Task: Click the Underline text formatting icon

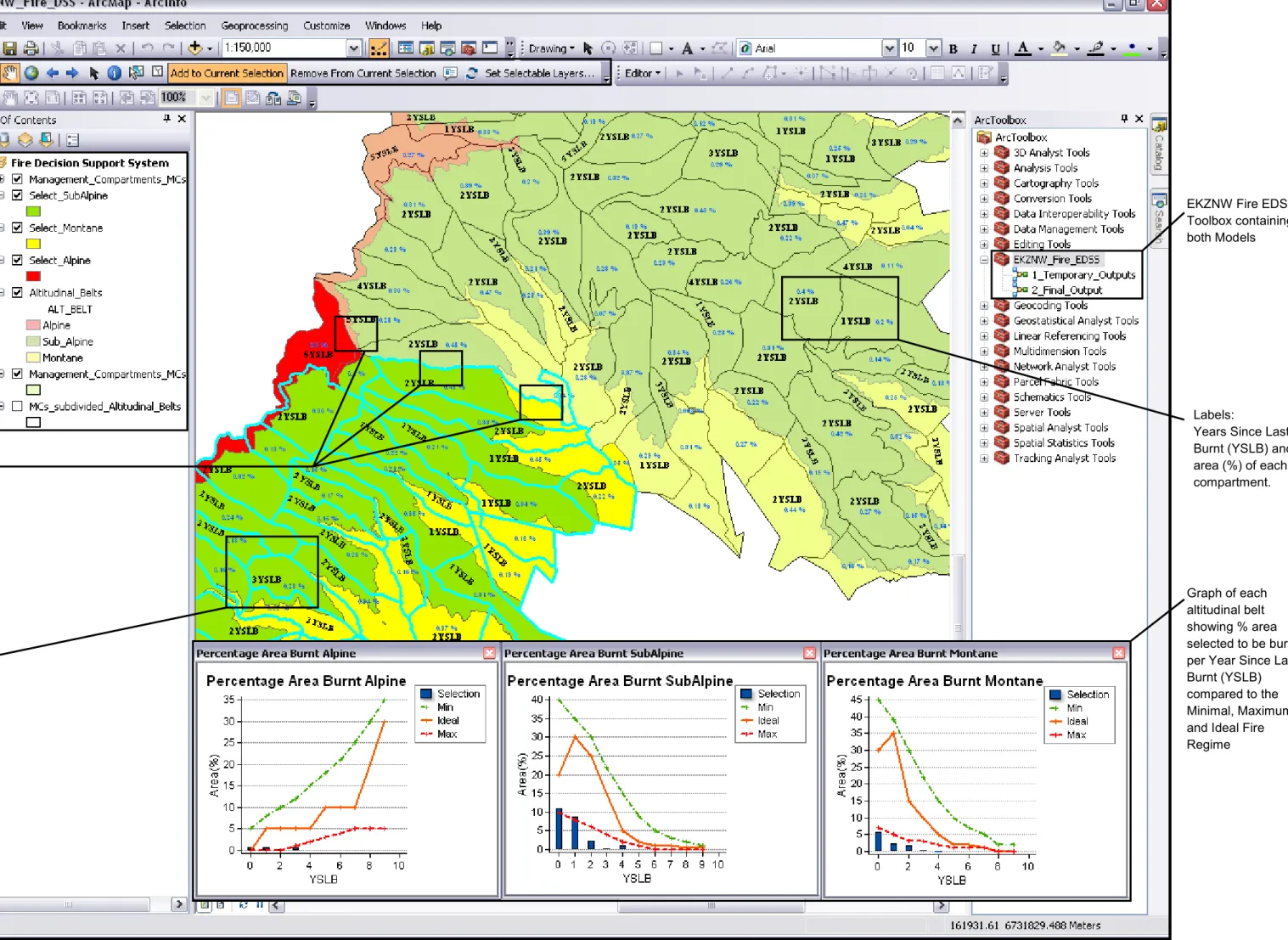Action: click(x=995, y=48)
